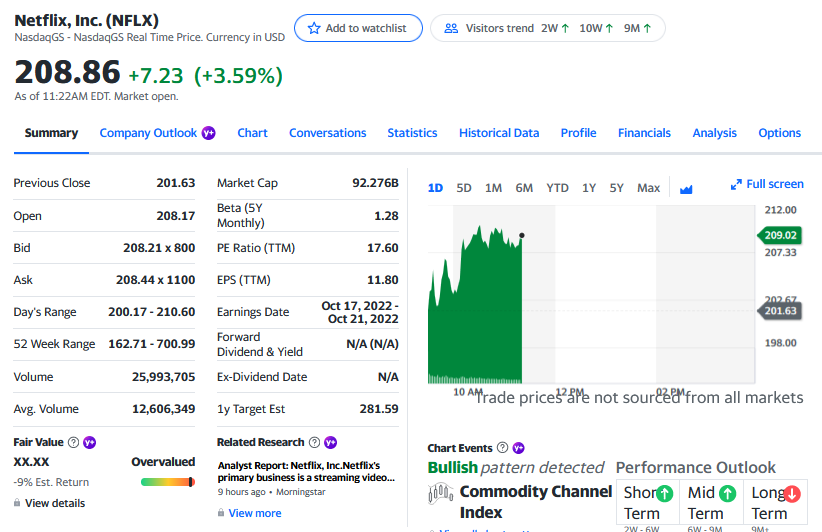Click the Fair Value gradient indicator bar
Viewport: 822px width, 532px height.
click(x=168, y=482)
